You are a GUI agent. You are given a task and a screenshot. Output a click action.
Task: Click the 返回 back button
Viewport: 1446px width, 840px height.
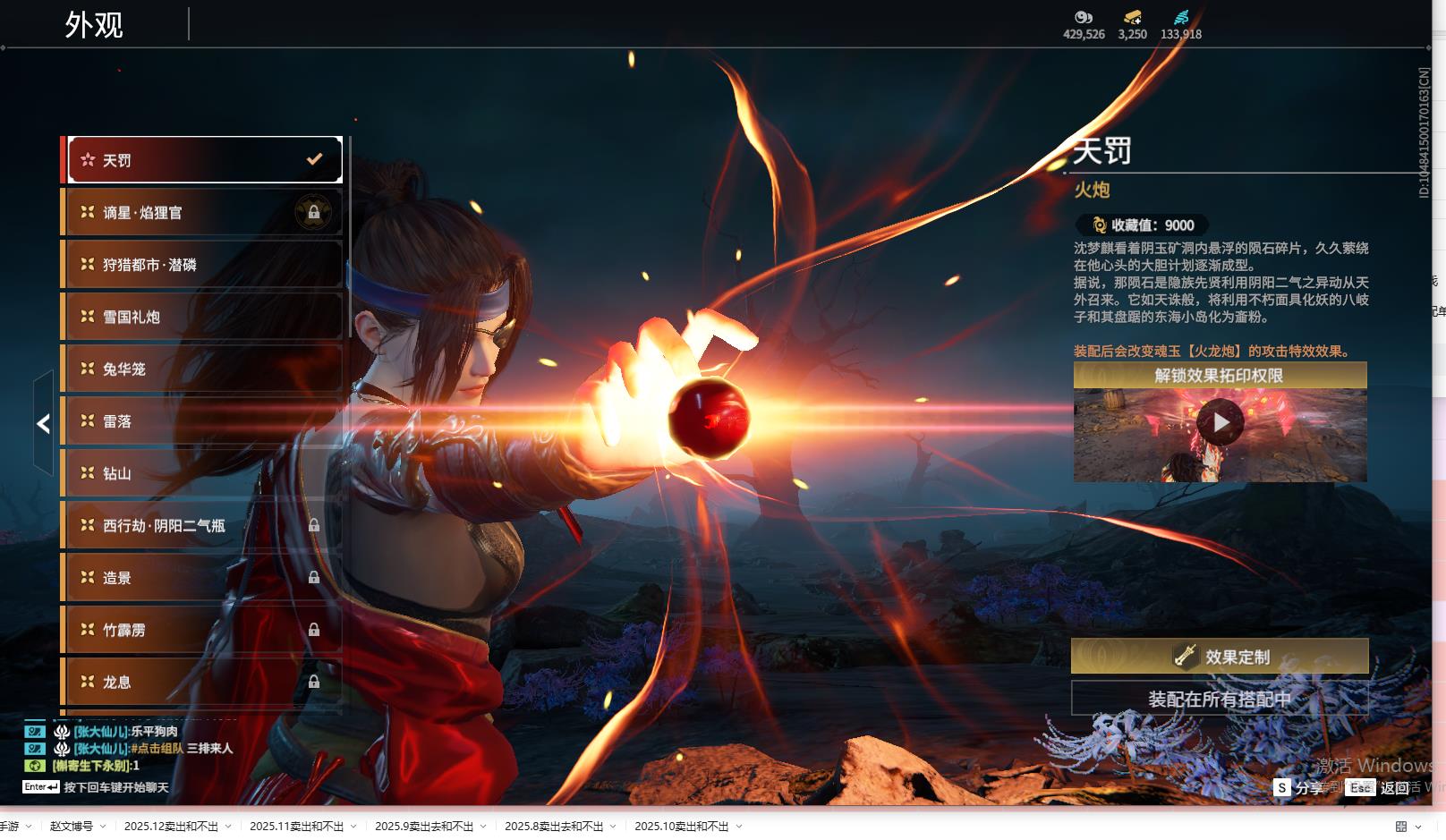tap(1379, 788)
